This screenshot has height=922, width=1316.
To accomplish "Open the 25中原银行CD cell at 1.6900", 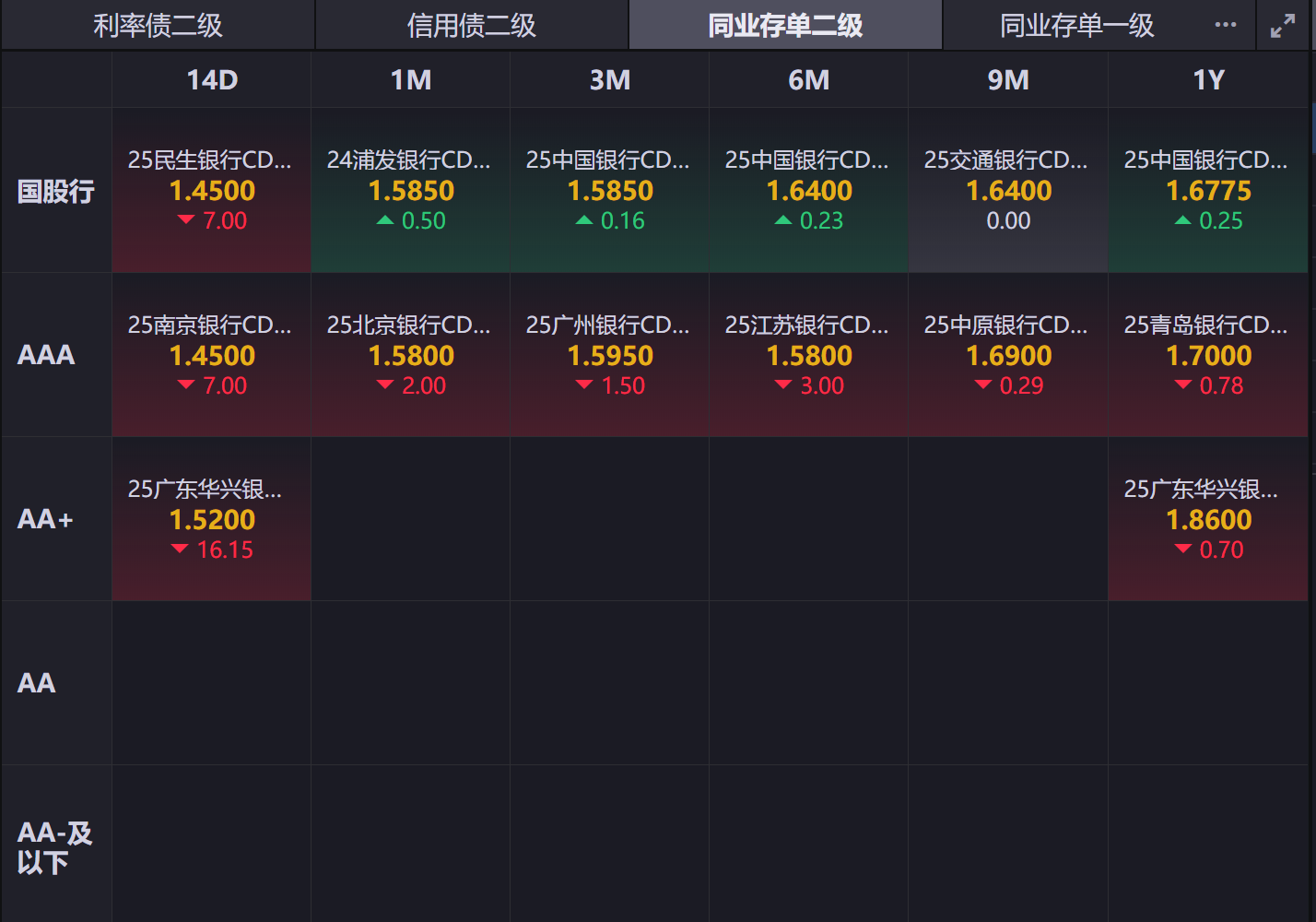I will pos(1008,355).
